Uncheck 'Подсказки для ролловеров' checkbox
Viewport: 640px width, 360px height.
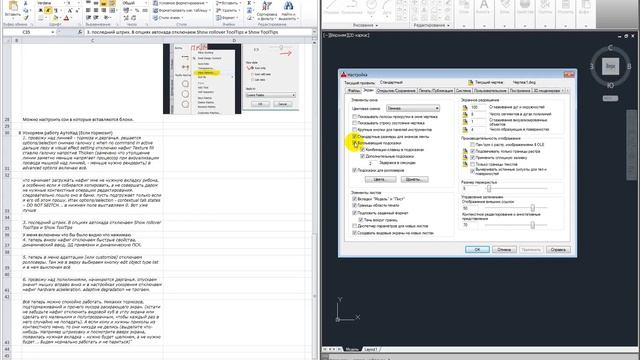click(354, 170)
